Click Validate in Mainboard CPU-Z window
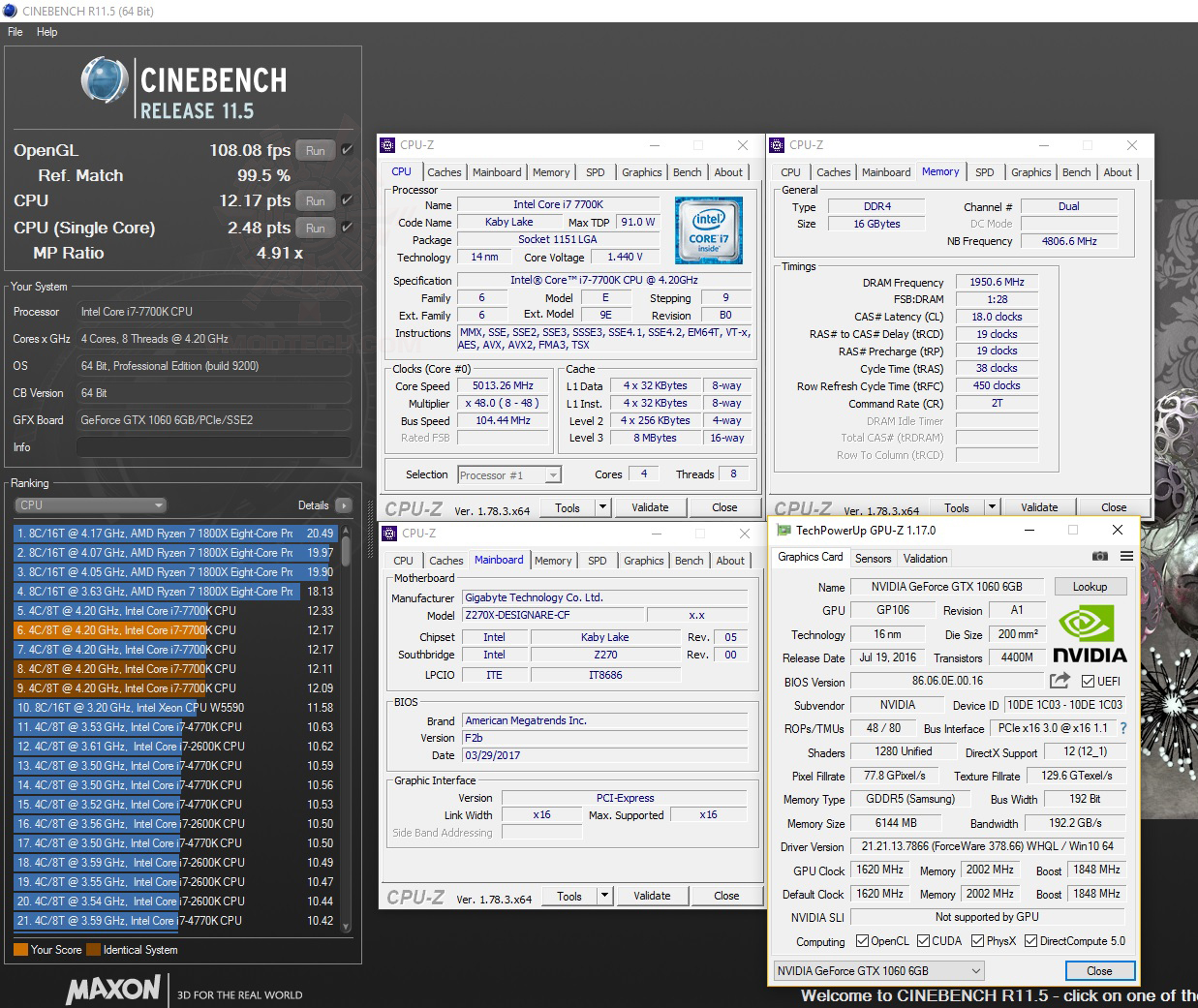 click(652, 896)
